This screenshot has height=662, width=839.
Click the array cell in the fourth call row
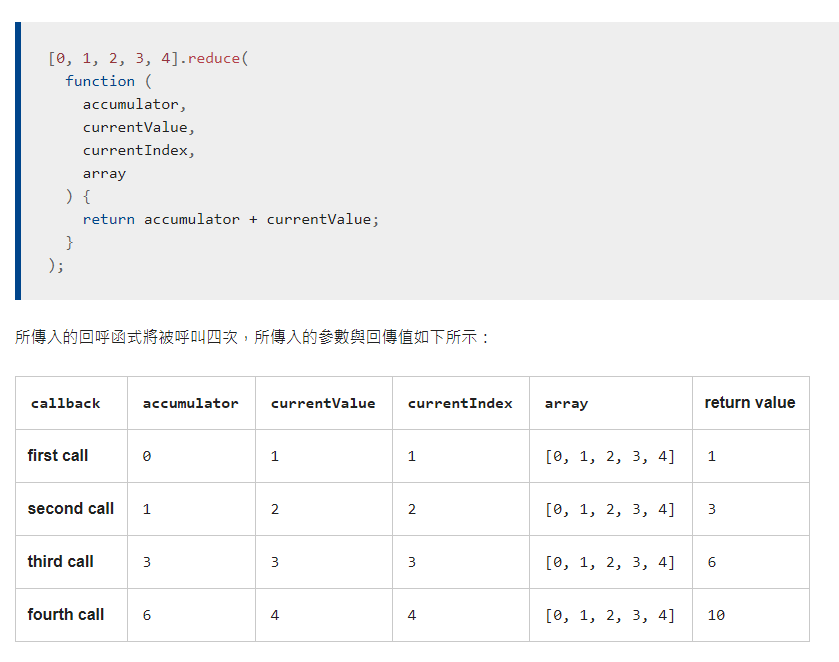[610, 615]
